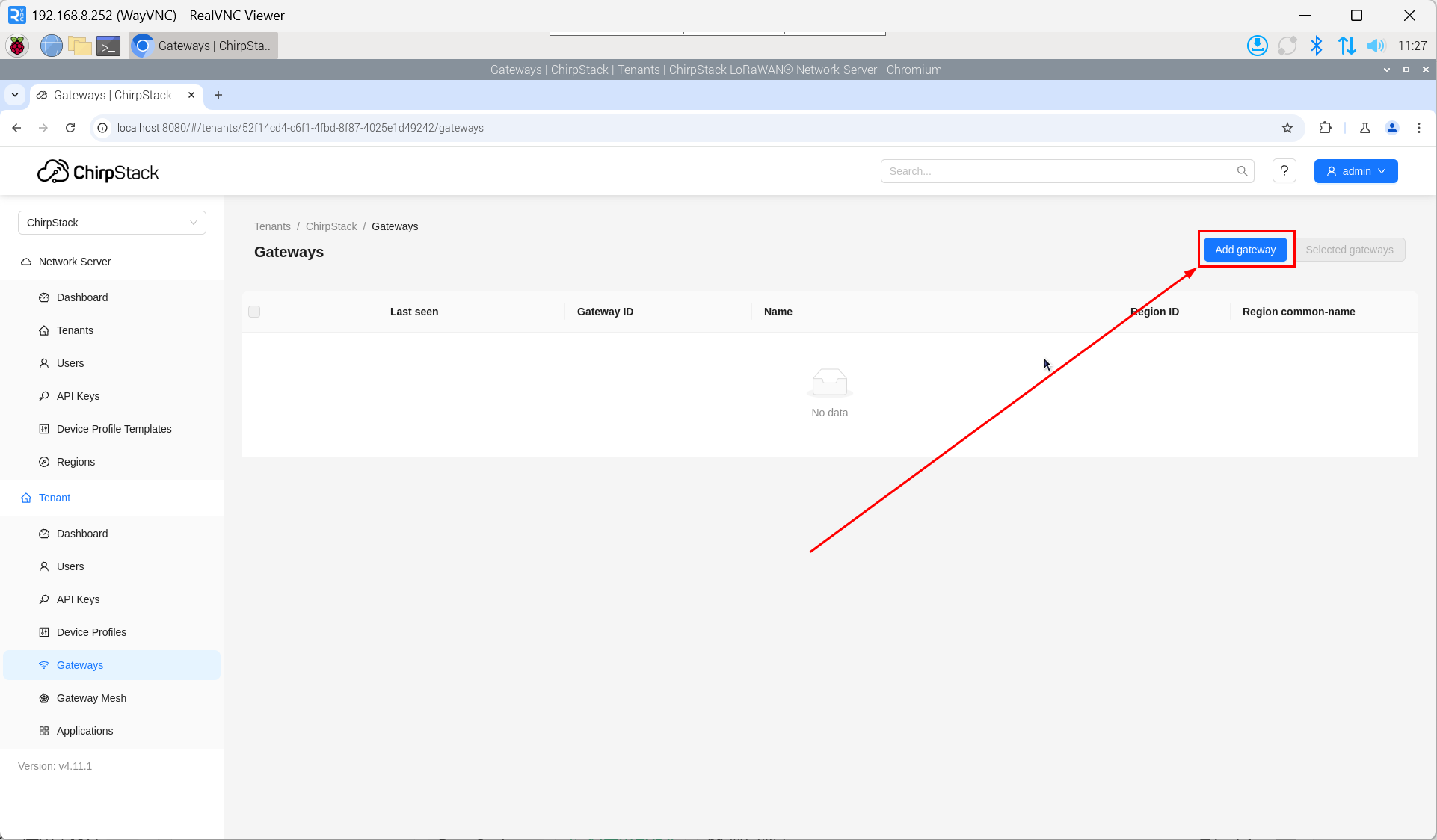Click the ChirpStack search input field
Screen dimensions: 1437x840
pyautogui.click(x=1055, y=171)
